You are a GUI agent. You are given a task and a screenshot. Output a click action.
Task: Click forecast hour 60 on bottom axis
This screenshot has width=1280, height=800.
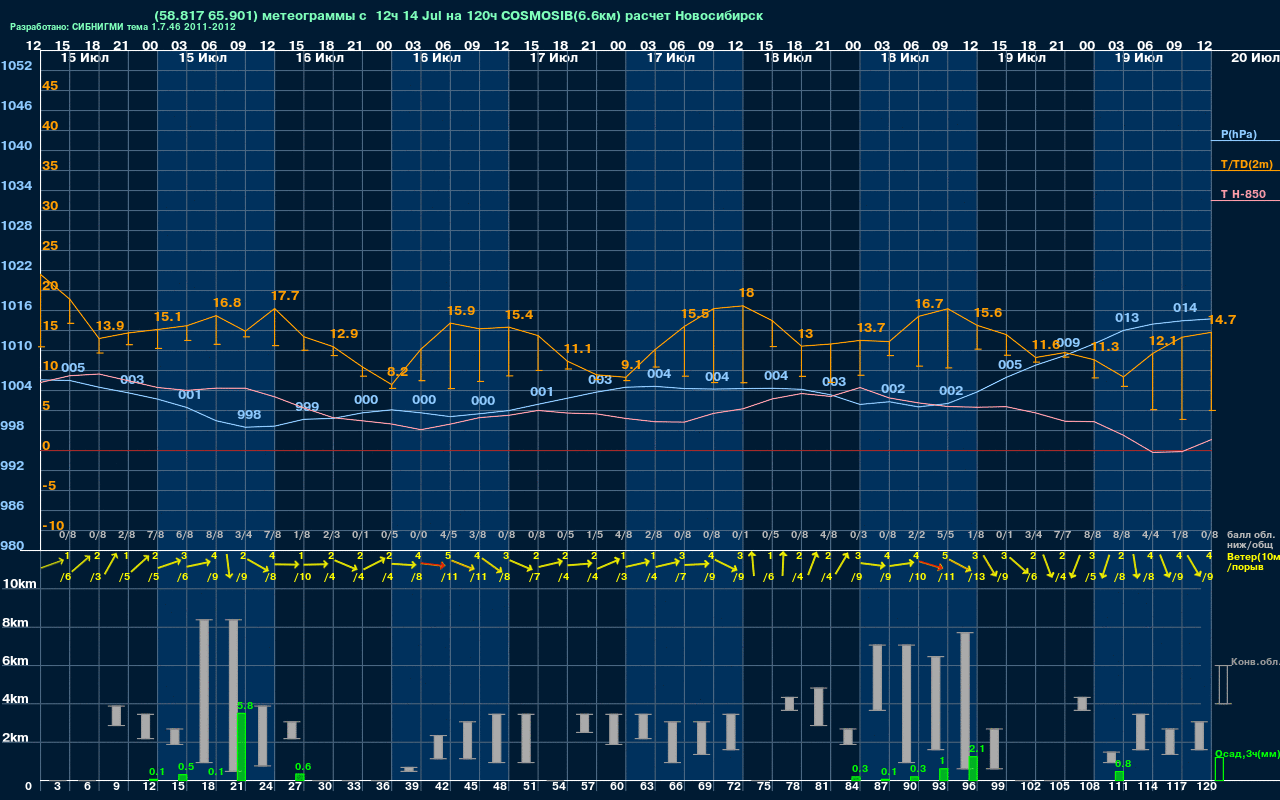point(618,787)
